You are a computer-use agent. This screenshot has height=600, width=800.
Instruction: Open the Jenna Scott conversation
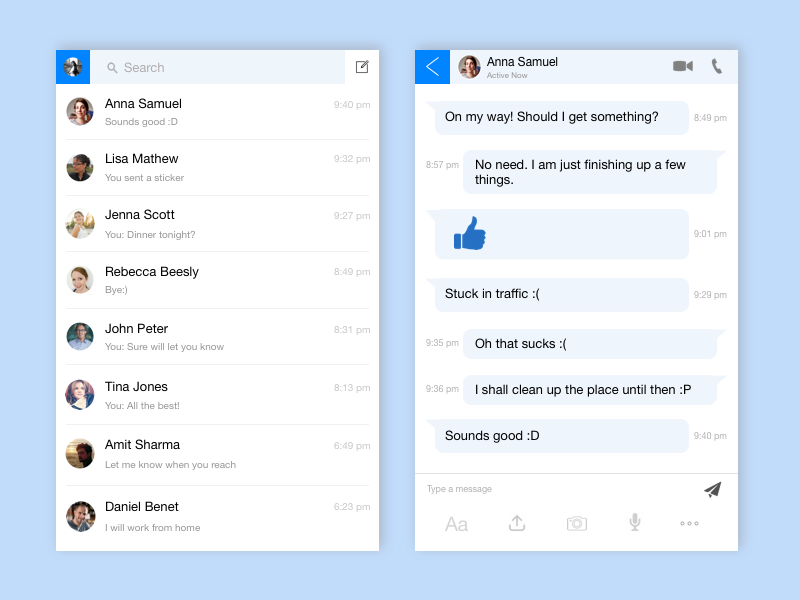[217, 223]
